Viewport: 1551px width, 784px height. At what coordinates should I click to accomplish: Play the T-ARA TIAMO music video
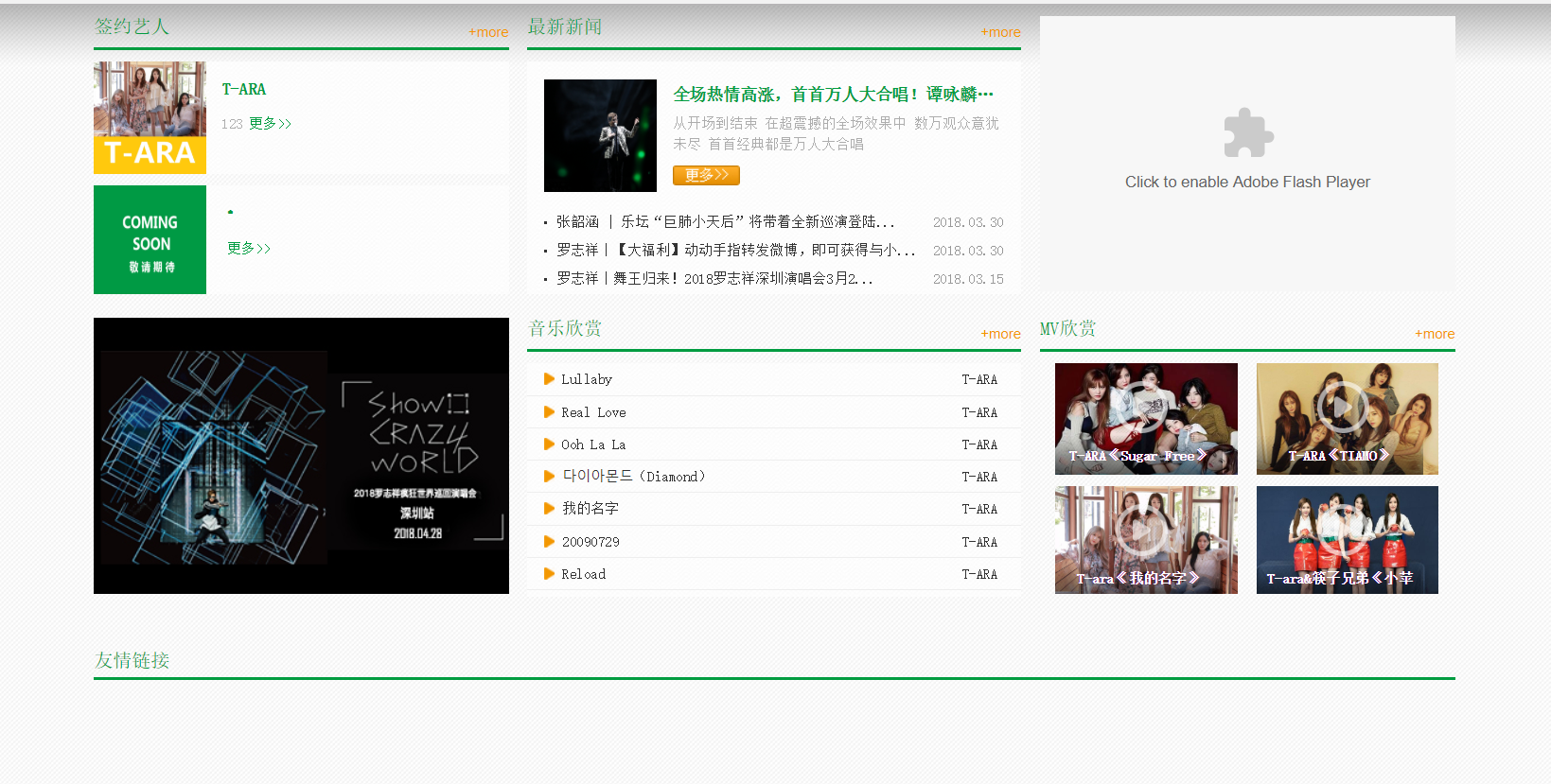1347,418
